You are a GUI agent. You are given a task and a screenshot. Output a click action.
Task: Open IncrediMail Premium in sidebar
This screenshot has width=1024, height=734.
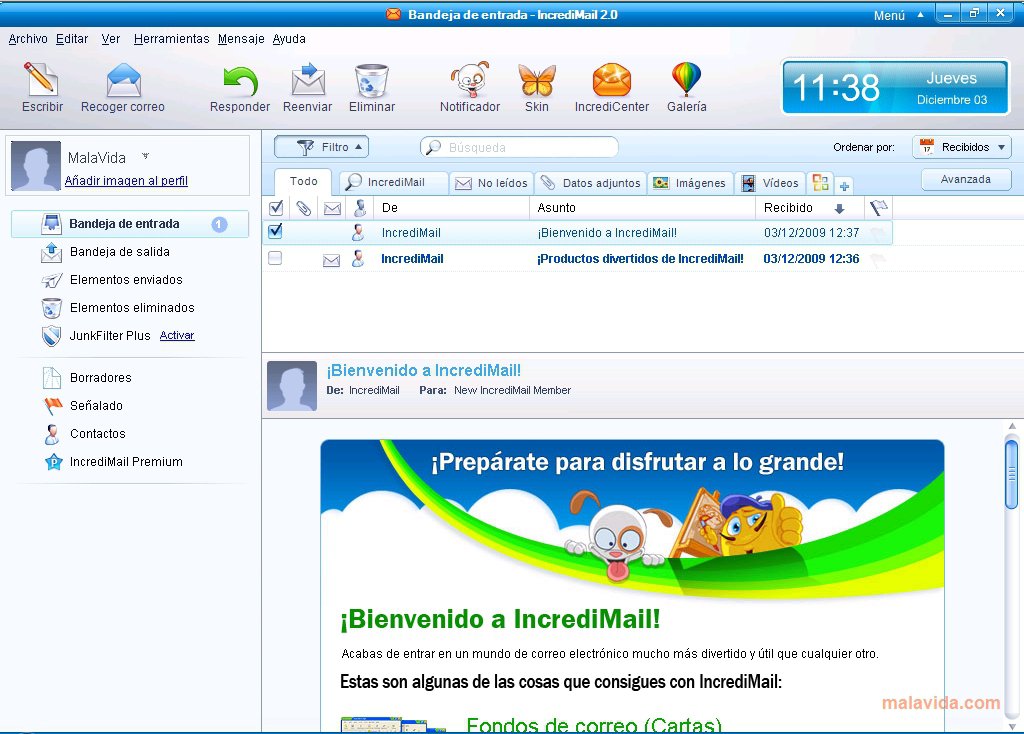pyautogui.click(x=126, y=462)
